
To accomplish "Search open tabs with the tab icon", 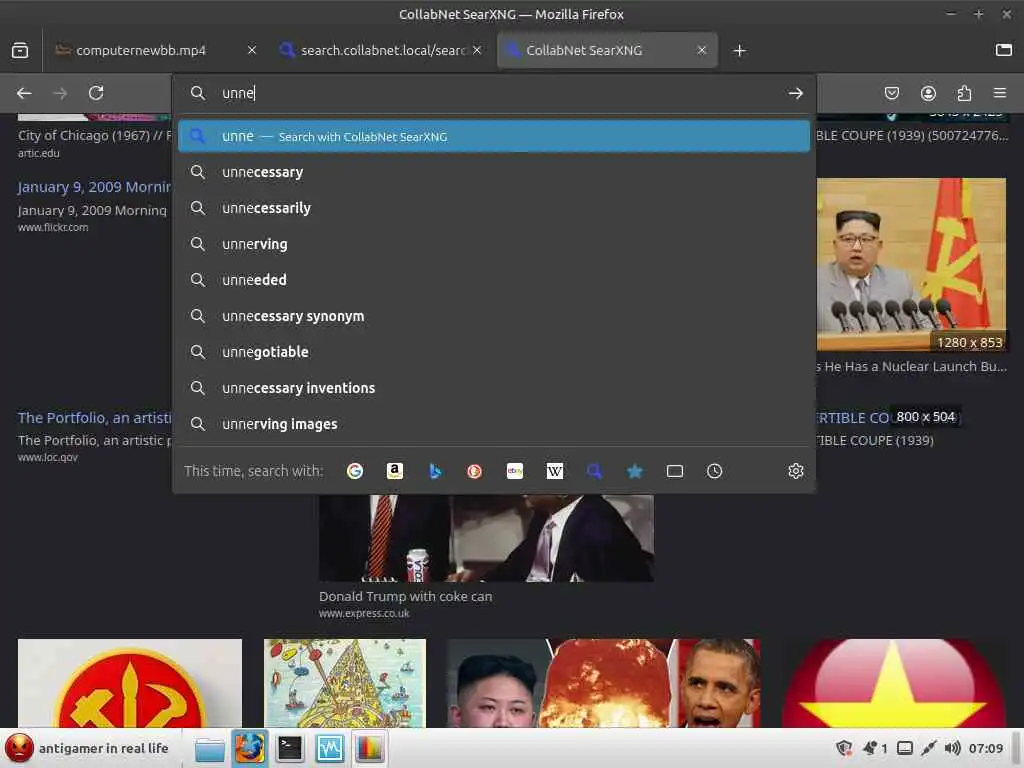I will click(675, 471).
